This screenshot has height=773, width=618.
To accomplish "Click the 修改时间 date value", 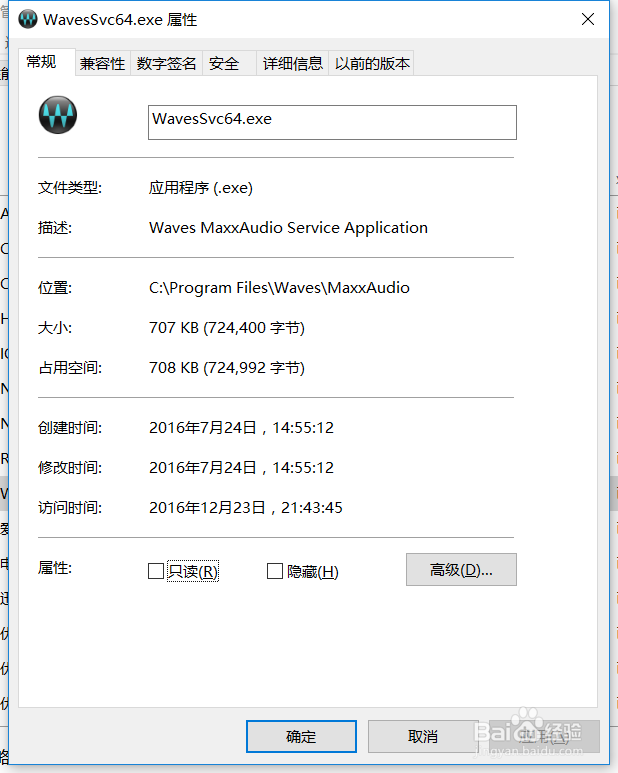I will pos(241,467).
